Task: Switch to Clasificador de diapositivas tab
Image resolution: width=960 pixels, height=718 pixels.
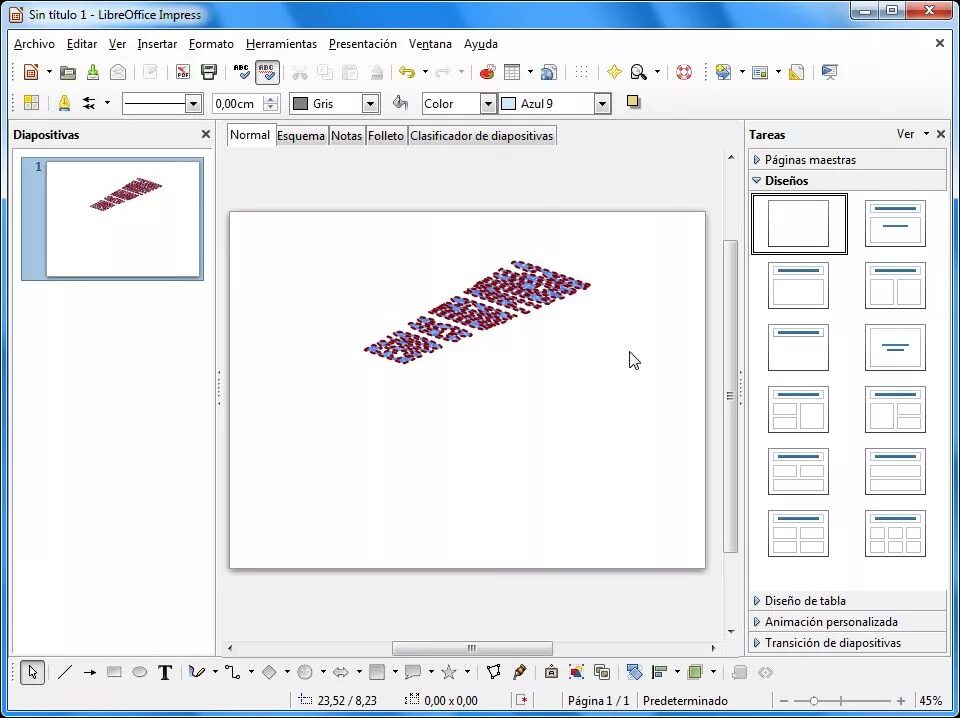Action: 482,136
